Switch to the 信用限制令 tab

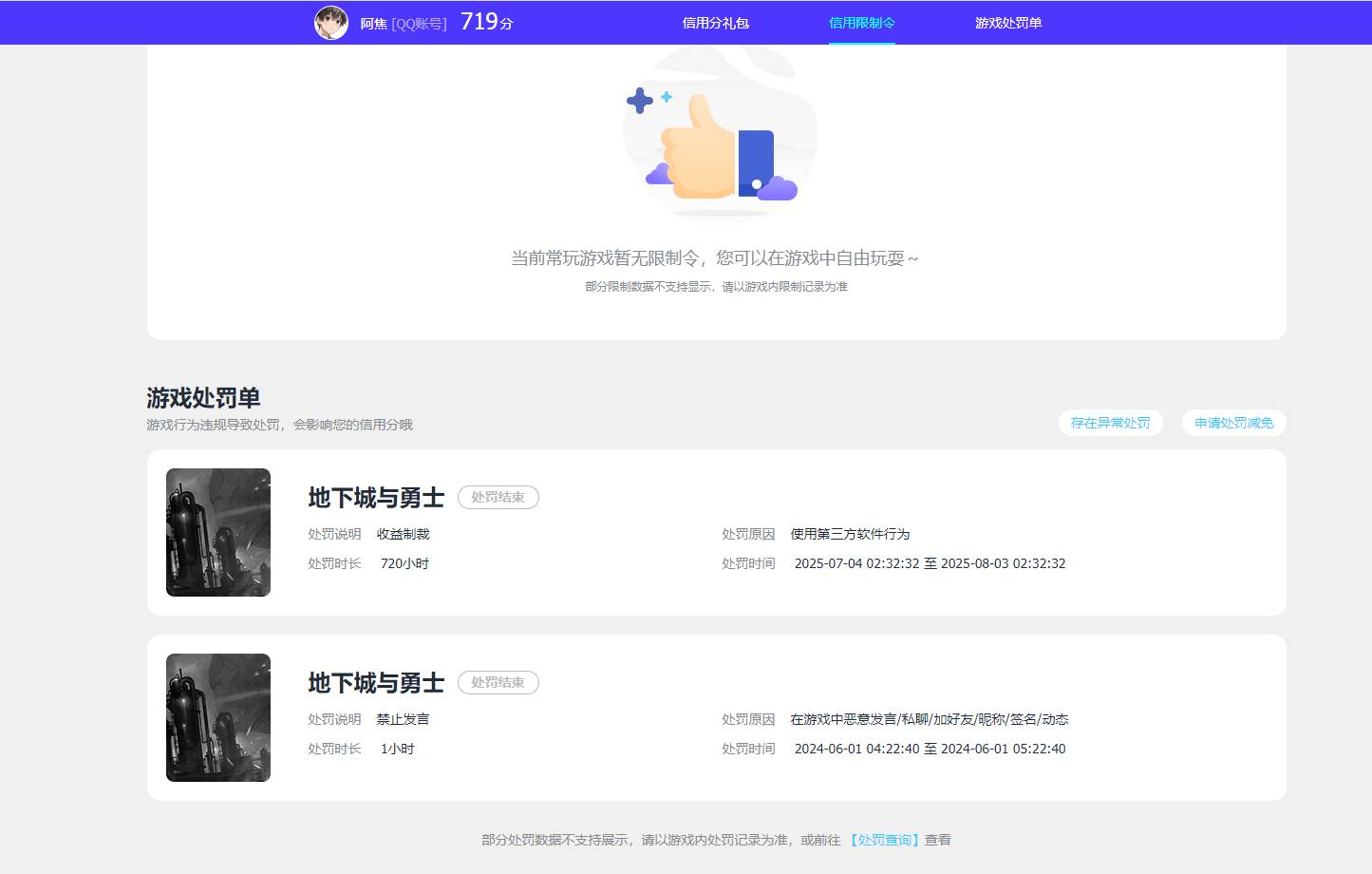point(861,23)
